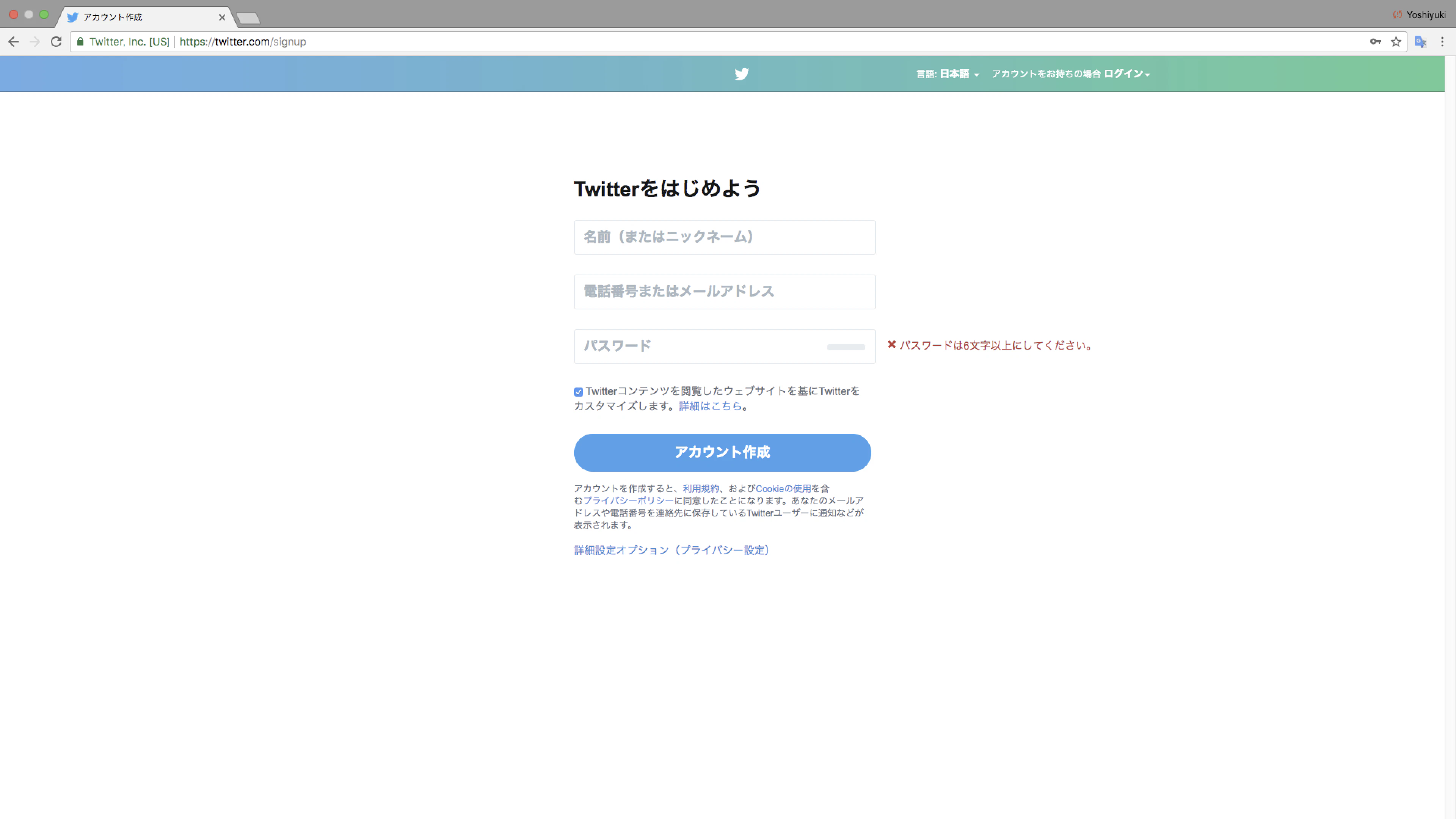Open Chrome's three-dot menu
Viewport: 1456px width, 819px height.
pyautogui.click(x=1442, y=42)
